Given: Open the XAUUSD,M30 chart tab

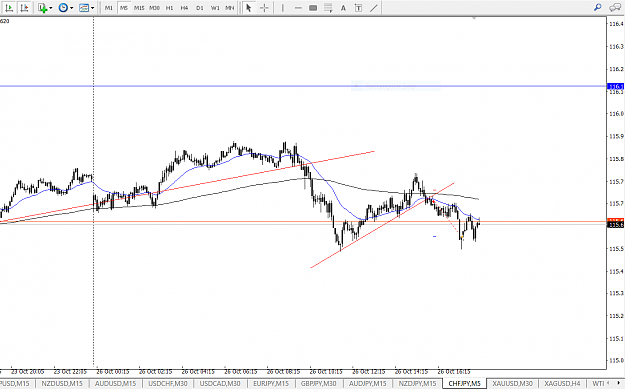Looking at the screenshot, I should pos(512,383).
